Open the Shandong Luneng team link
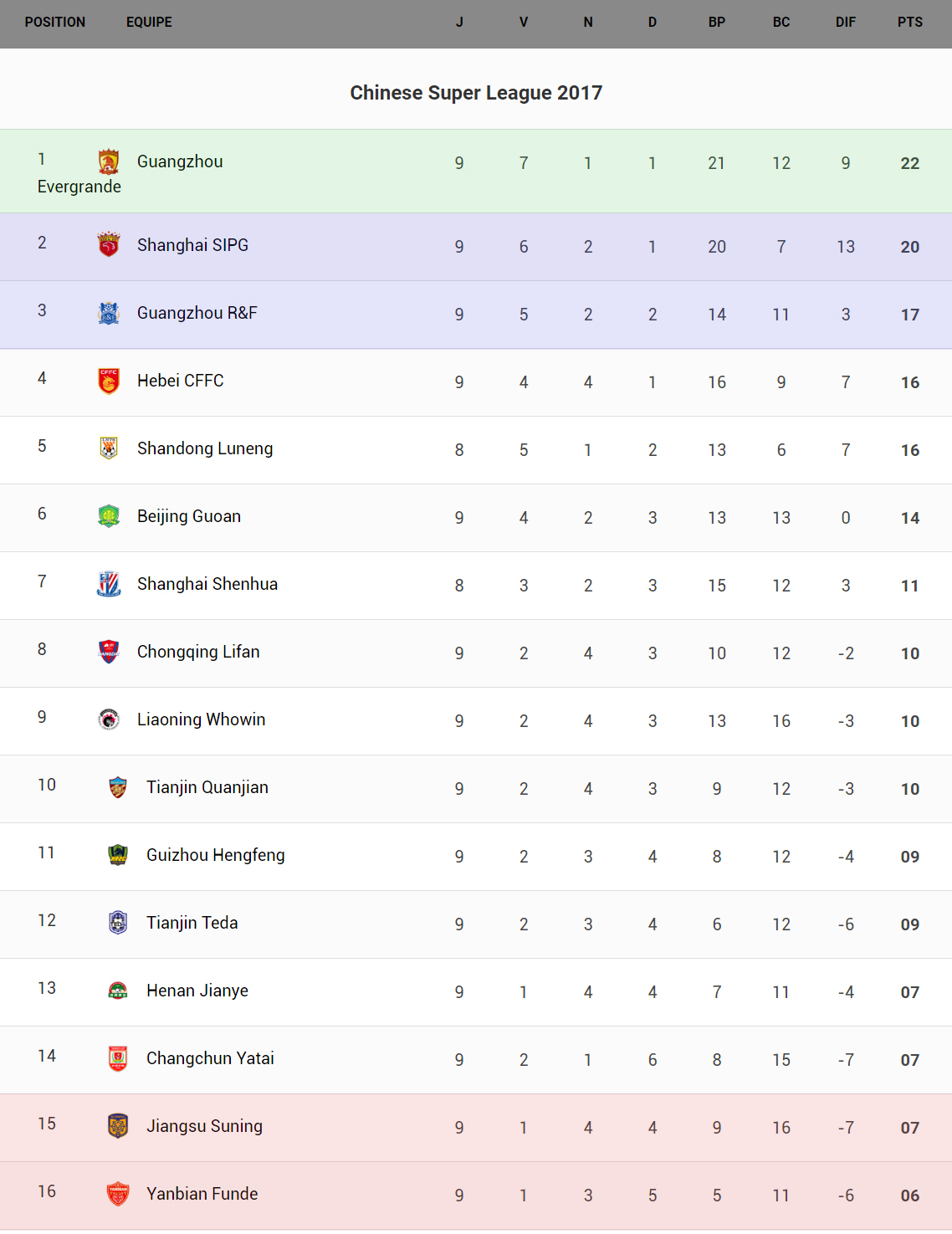The image size is (952, 1234). tap(205, 448)
